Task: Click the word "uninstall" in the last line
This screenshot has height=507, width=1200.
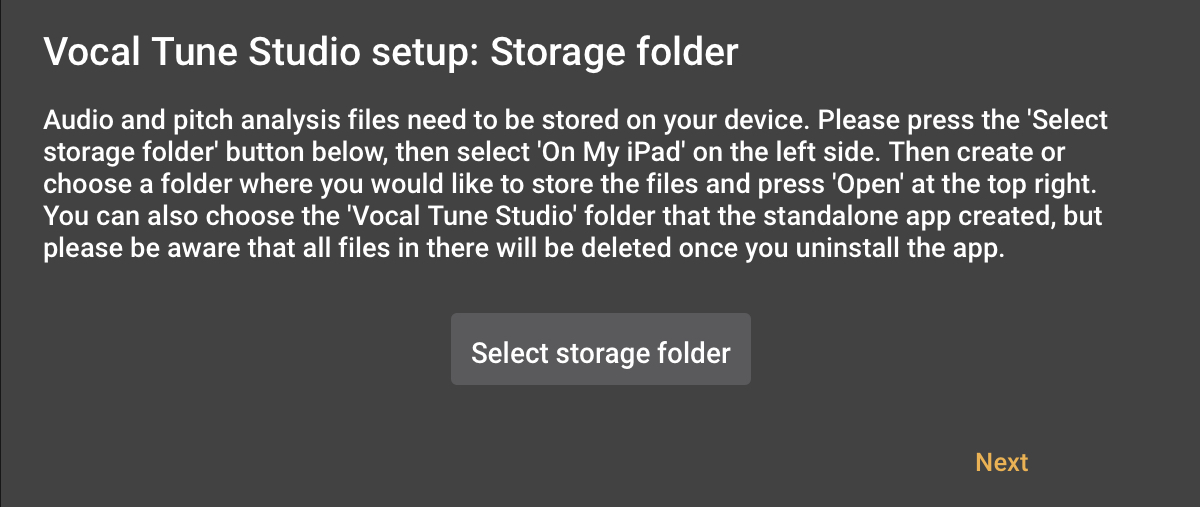Action: (x=853, y=250)
